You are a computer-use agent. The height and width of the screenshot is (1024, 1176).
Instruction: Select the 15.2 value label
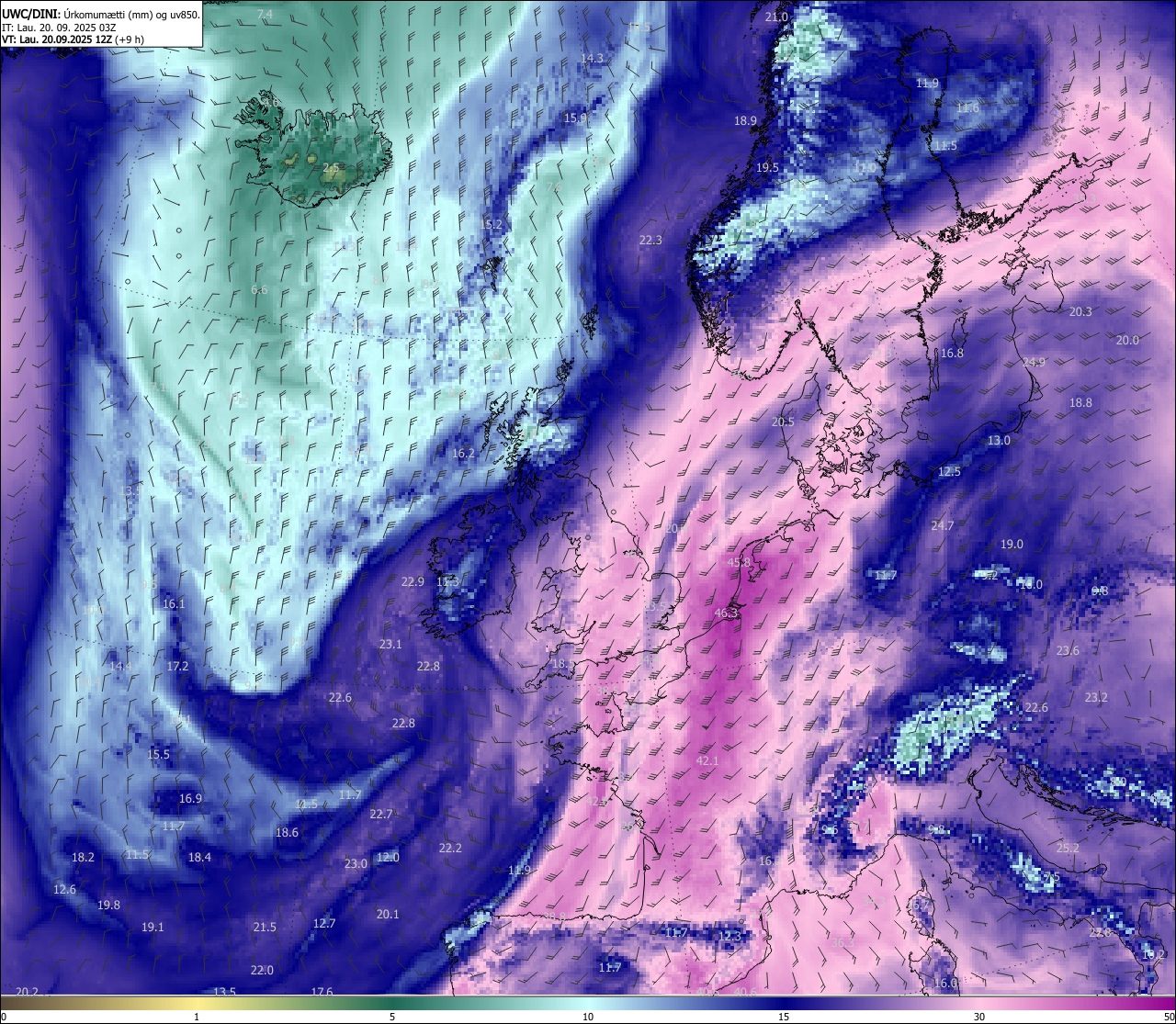492,224
